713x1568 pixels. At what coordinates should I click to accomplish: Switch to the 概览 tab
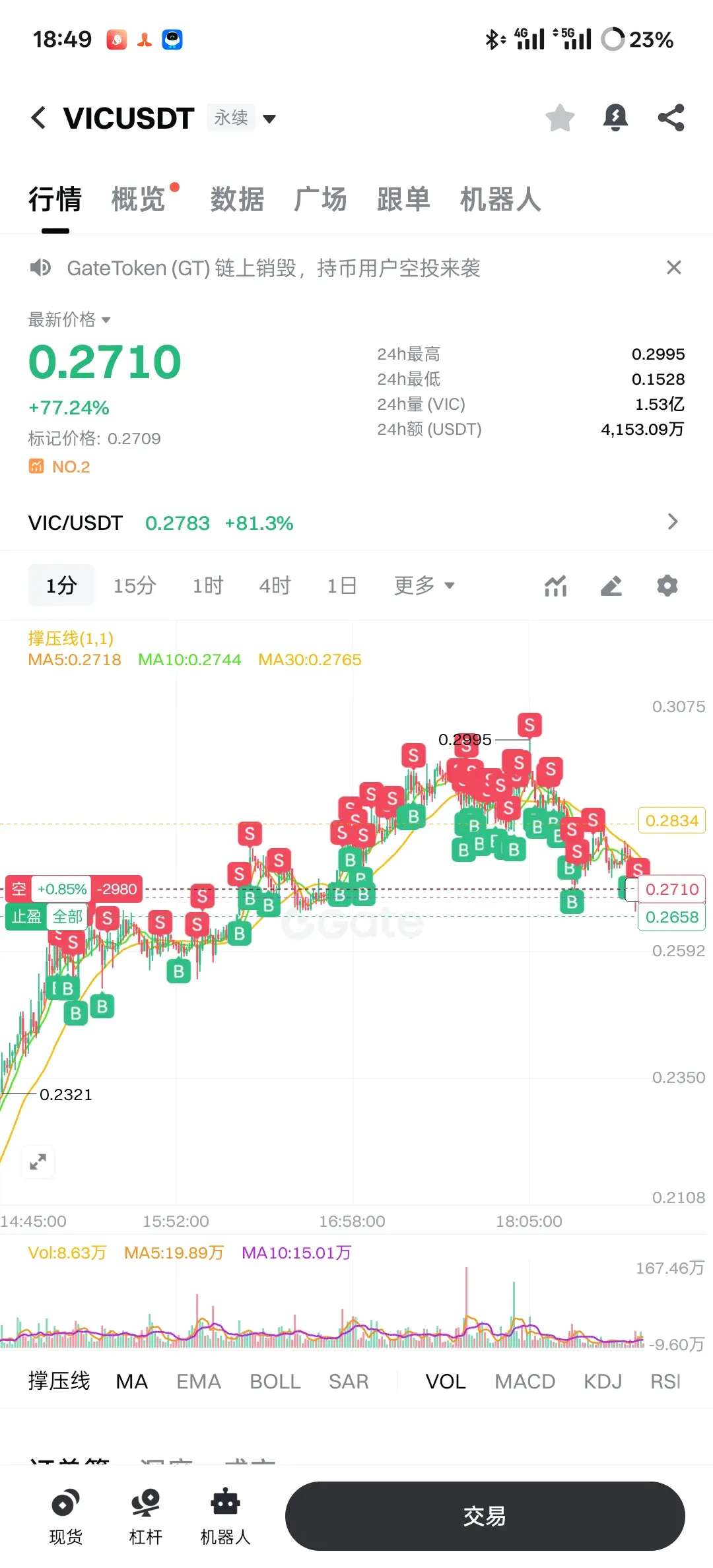[x=139, y=199]
